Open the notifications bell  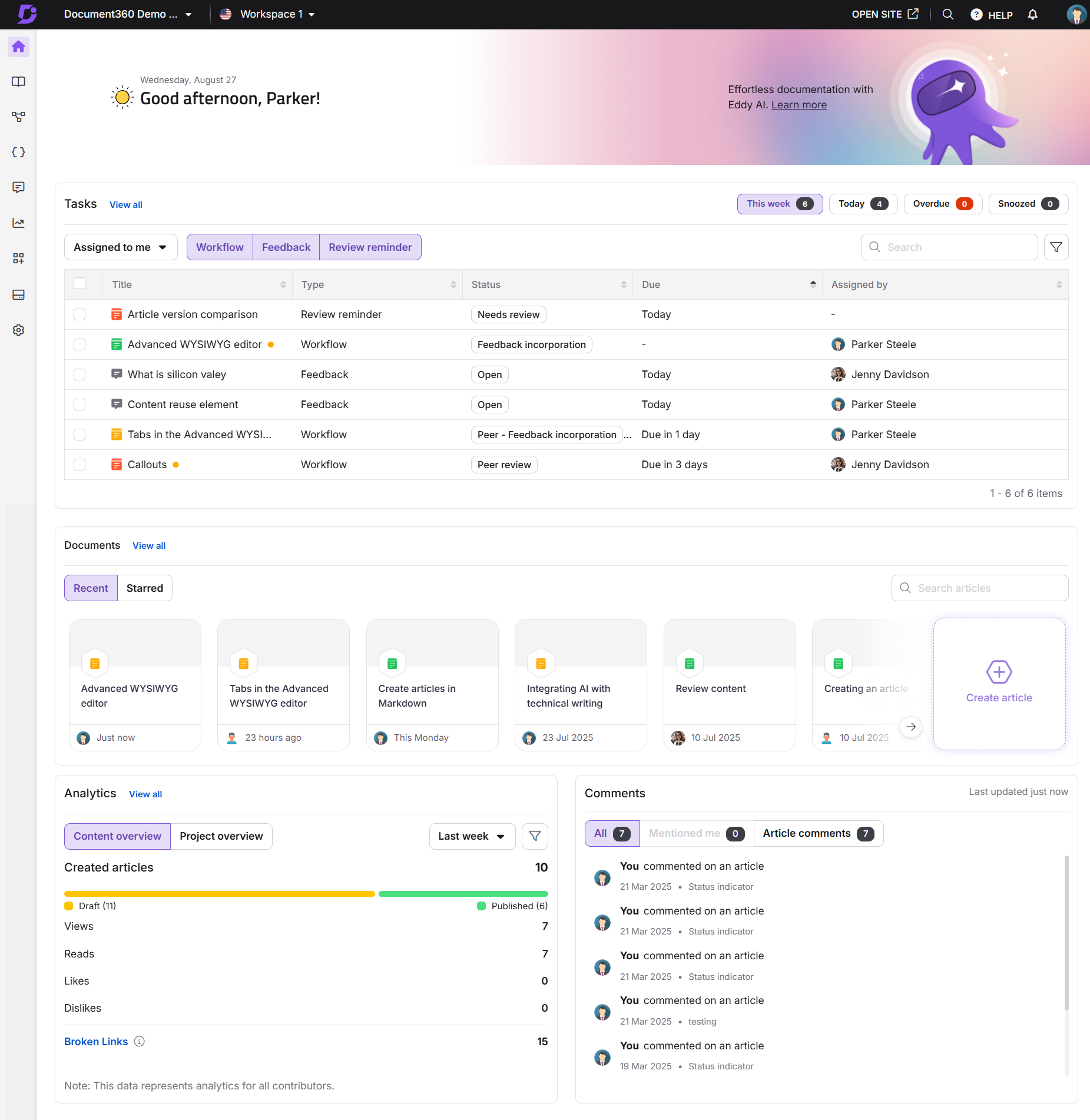click(1032, 14)
